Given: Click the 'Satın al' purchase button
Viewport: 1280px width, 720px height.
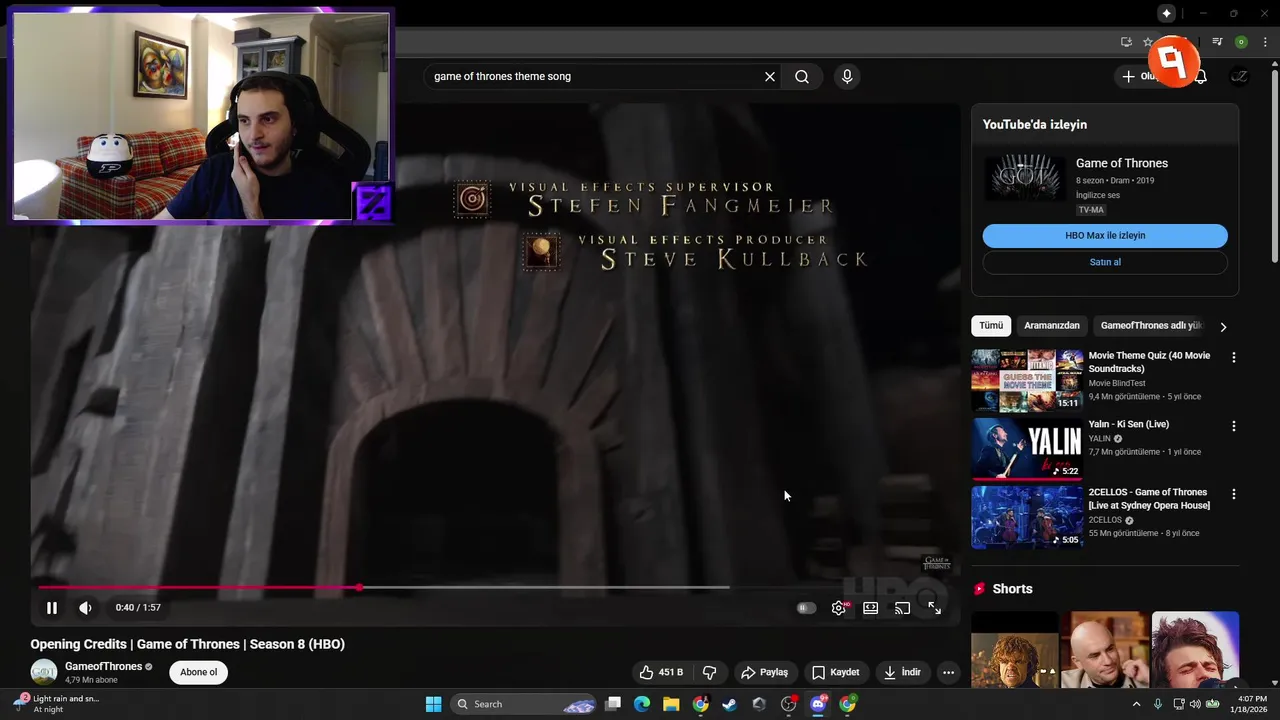Looking at the screenshot, I should 1105,262.
